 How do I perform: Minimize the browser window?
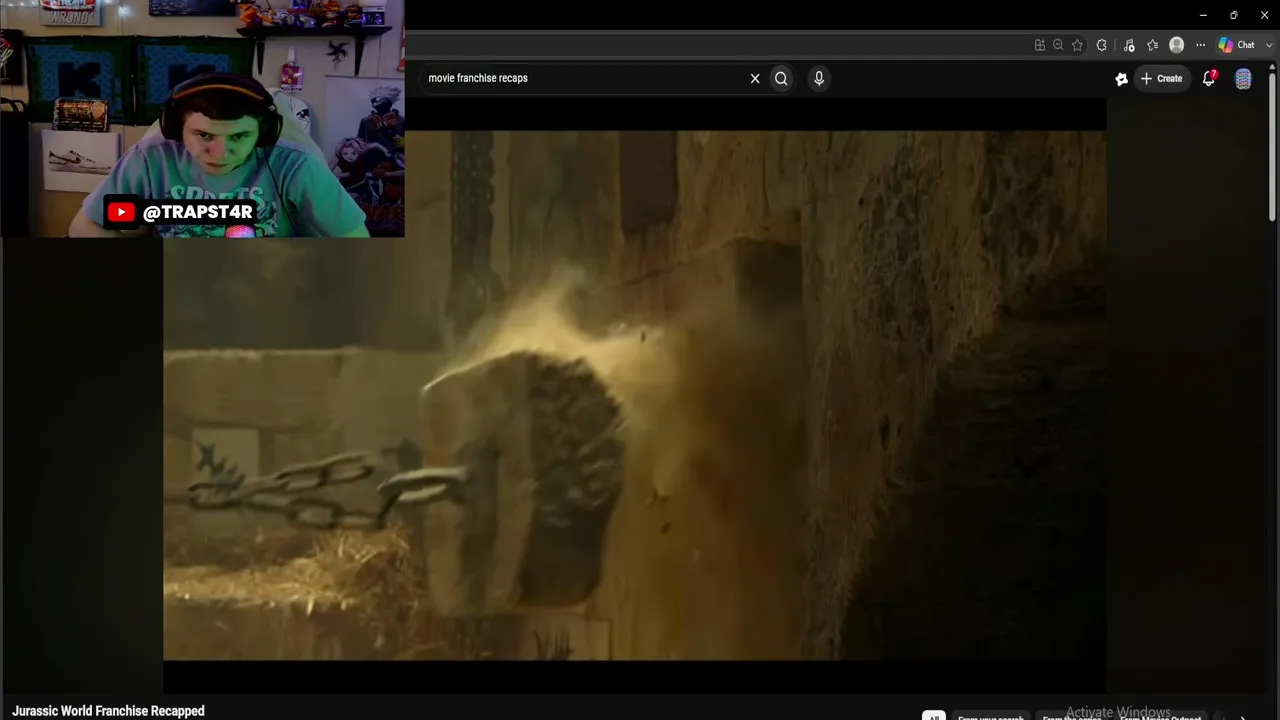tap(1203, 15)
